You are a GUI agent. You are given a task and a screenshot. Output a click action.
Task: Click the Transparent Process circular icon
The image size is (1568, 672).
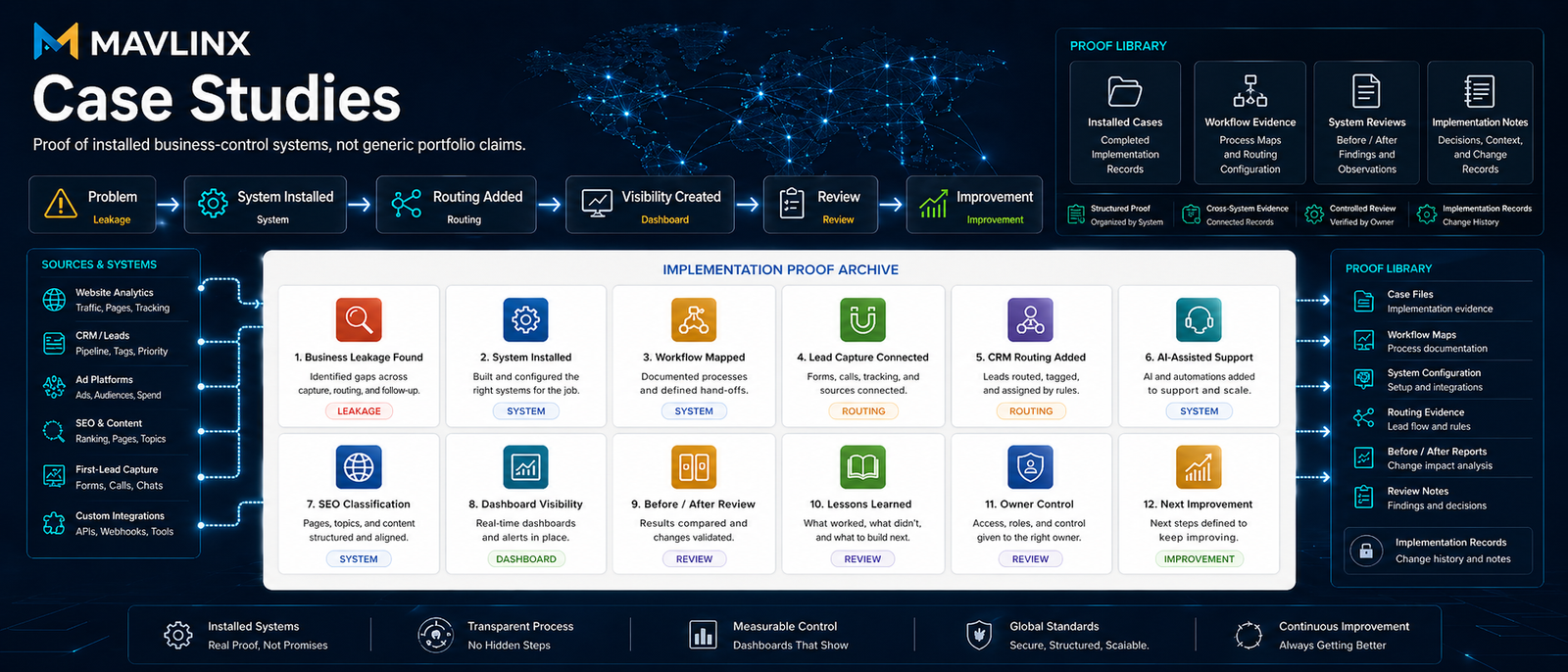click(435, 635)
